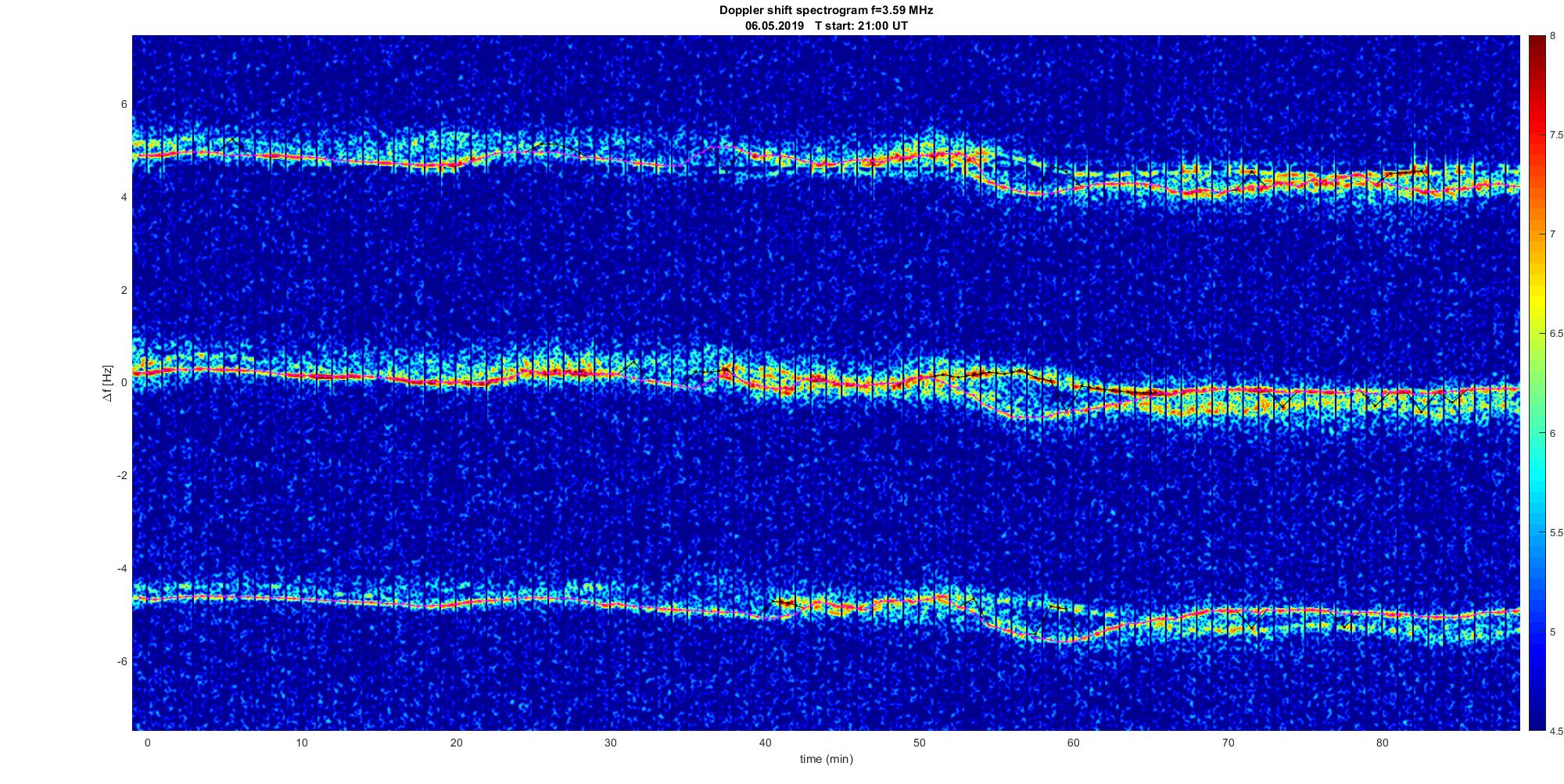Click the x-axis tick label '70'
The height and width of the screenshot is (784, 1564).
click(1228, 743)
